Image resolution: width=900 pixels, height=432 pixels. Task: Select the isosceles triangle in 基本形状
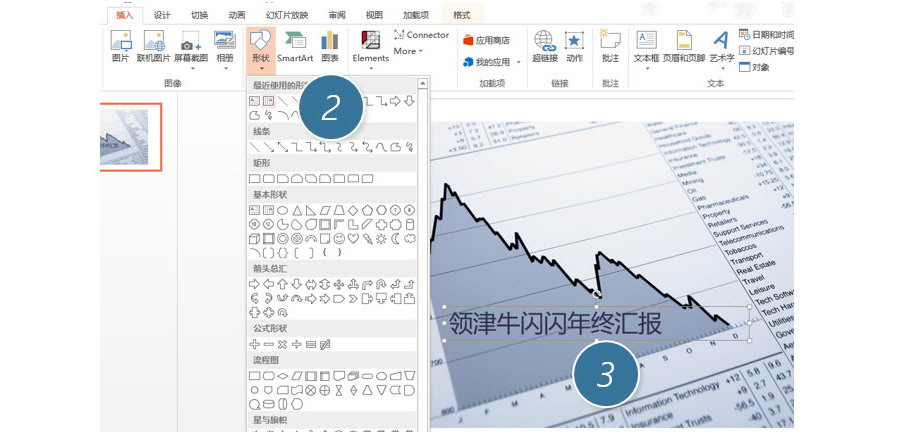click(x=297, y=211)
